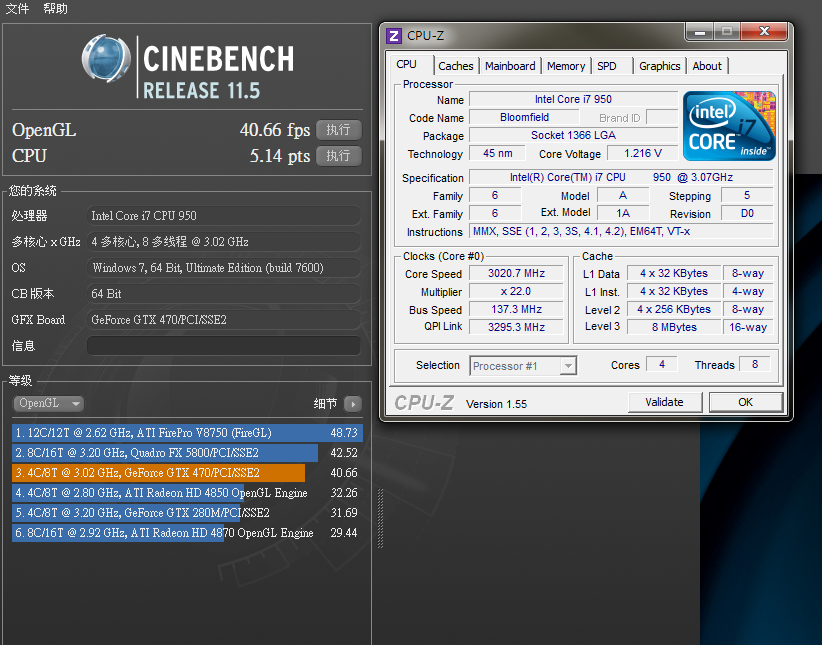
Task: Click the details arrow icon next to 细节
Action: click(353, 404)
